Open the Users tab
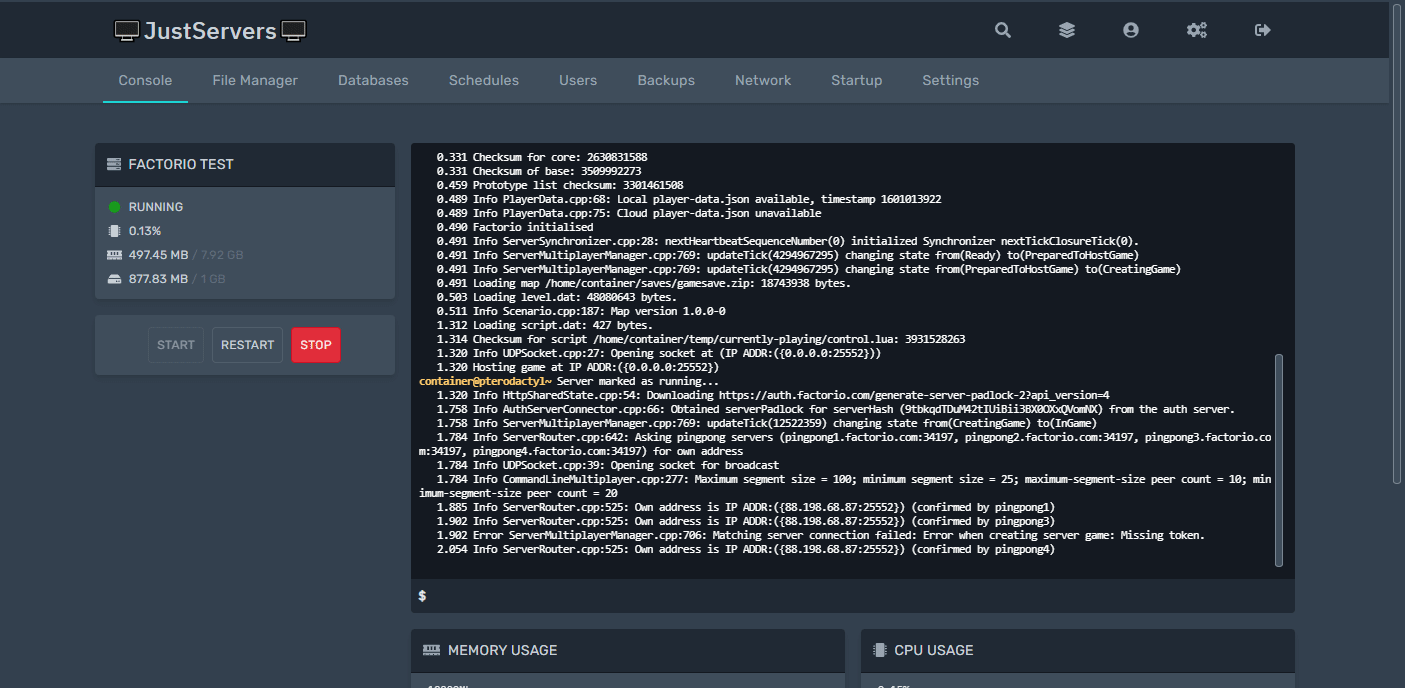 [x=578, y=80]
